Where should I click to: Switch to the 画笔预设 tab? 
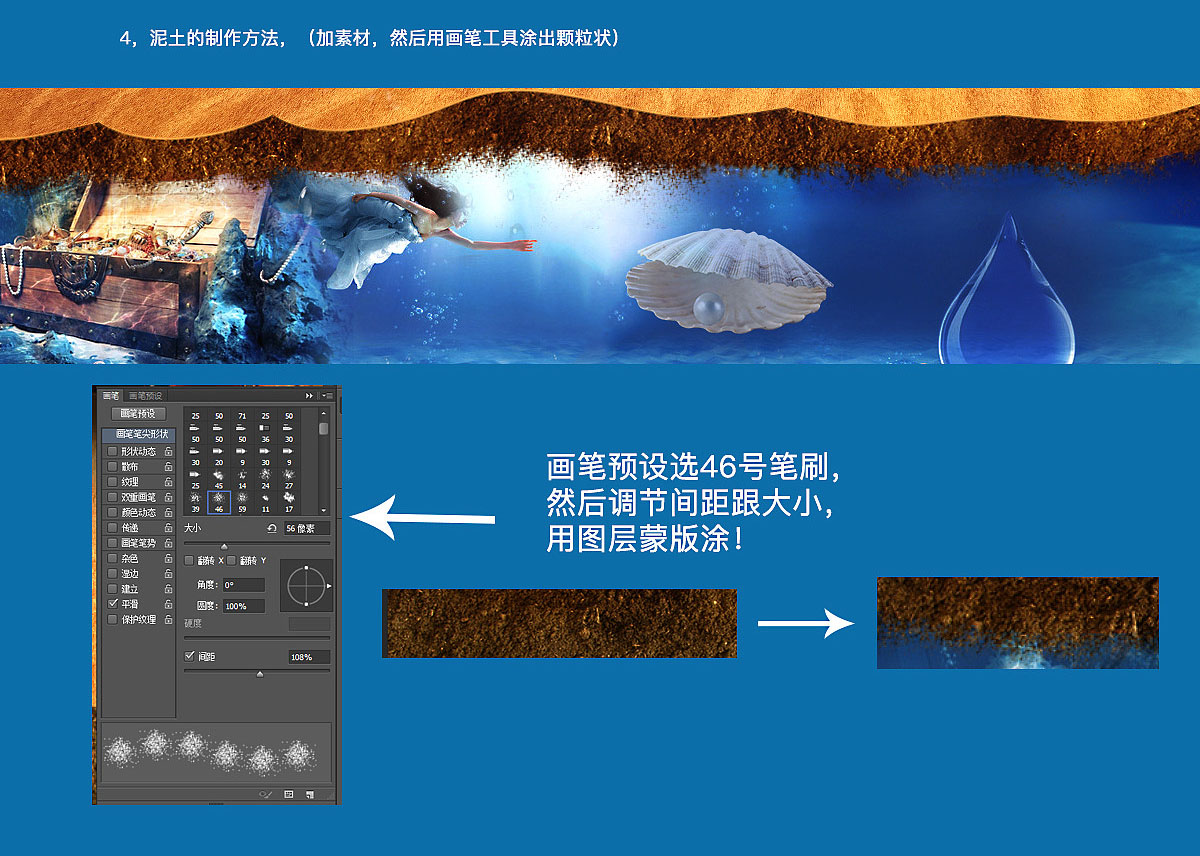pyautogui.click(x=145, y=395)
